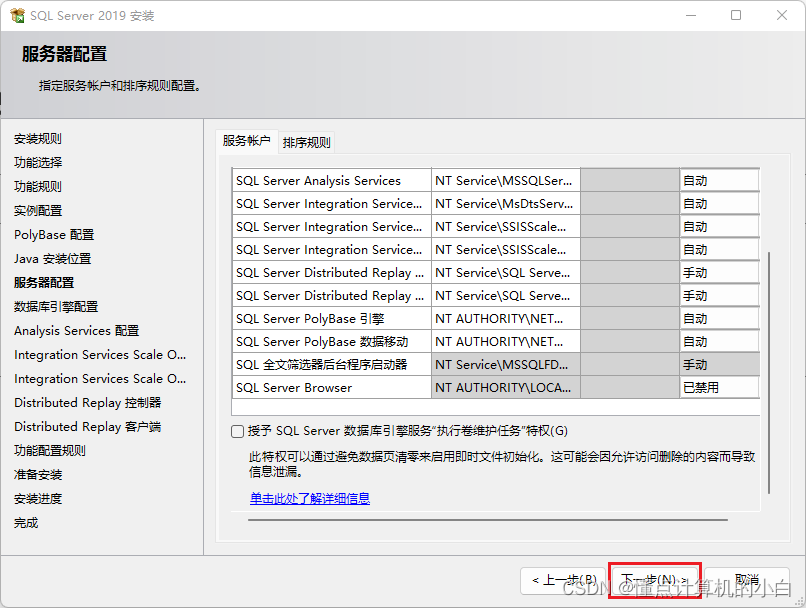
Task: Open the 排序规则 tab
Action: click(x=306, y=142)
